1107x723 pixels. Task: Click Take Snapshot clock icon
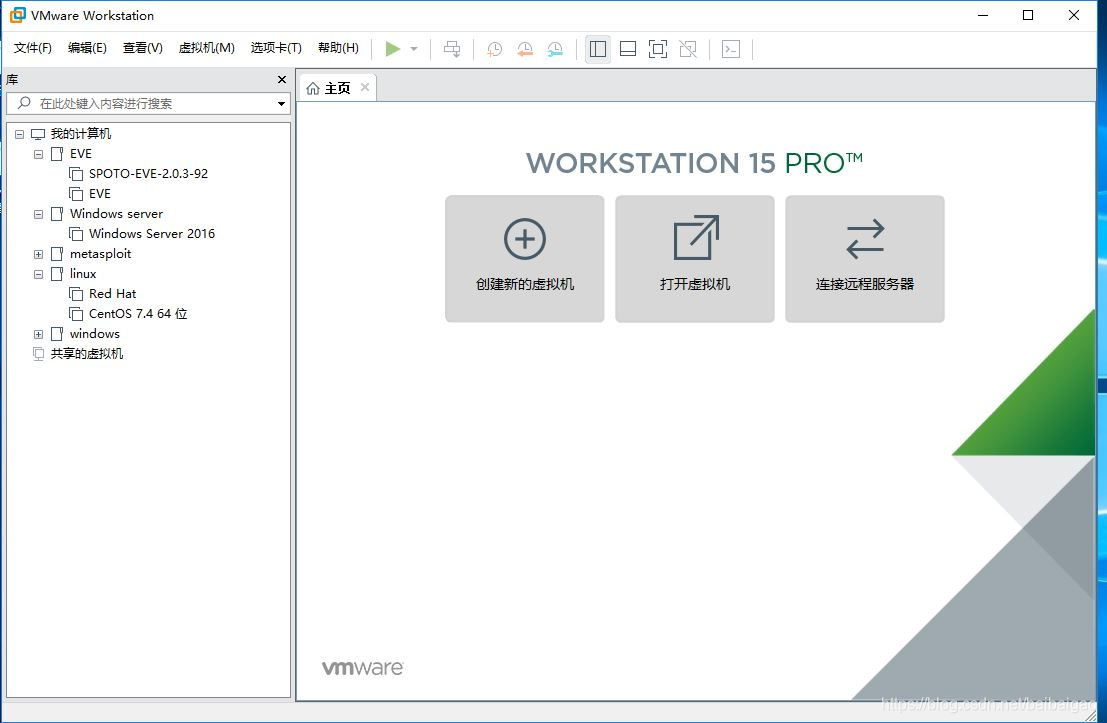pos(495,49)
